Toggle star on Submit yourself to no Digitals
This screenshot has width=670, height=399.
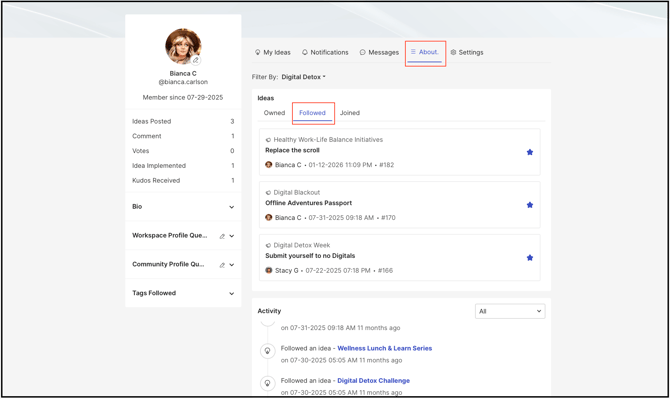coord(530,258)
